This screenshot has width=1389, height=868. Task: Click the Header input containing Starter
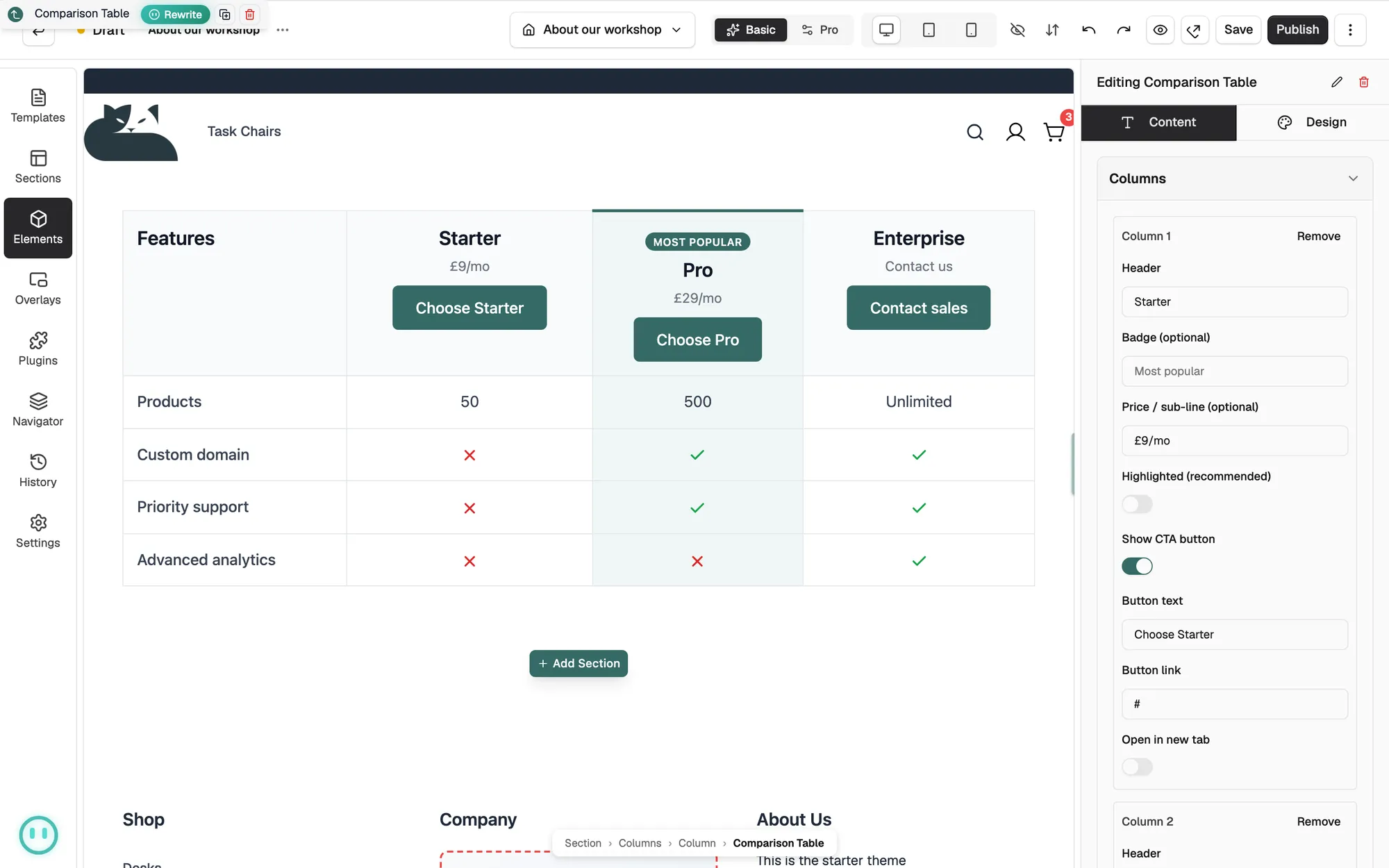1234,302
